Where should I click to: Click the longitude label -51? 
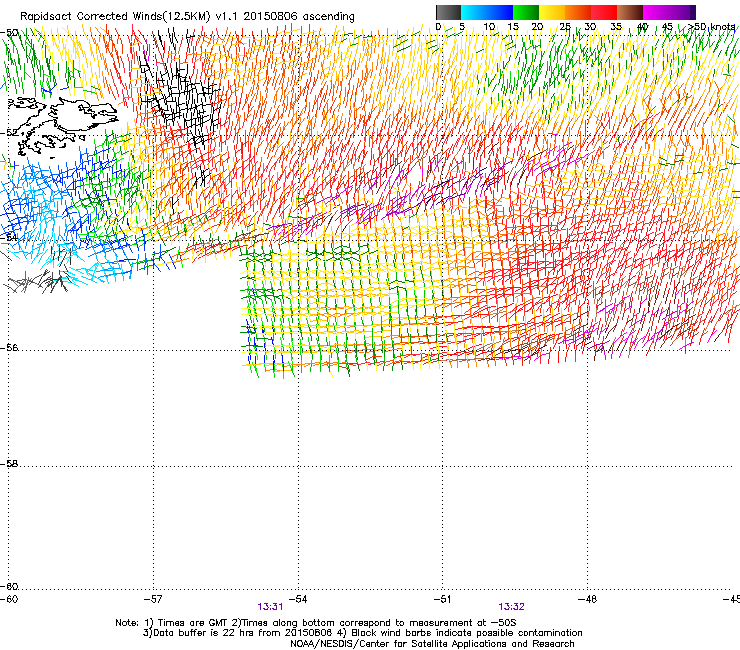click(442, 599)
